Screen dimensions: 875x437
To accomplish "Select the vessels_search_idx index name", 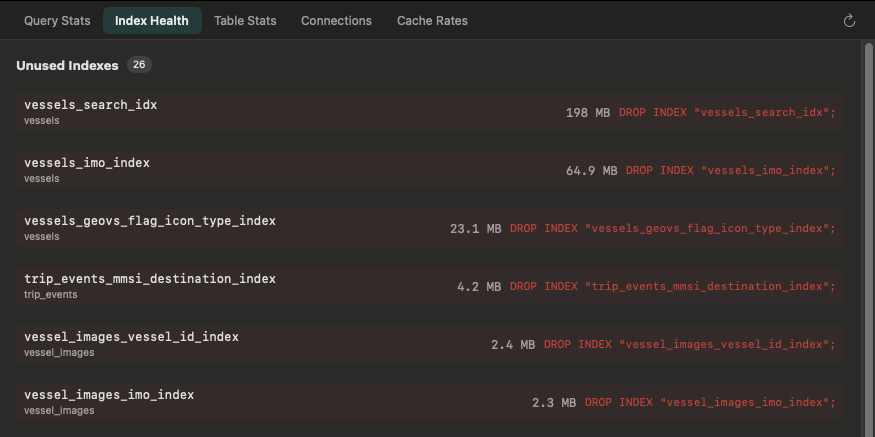I will (x=90, y=105).
